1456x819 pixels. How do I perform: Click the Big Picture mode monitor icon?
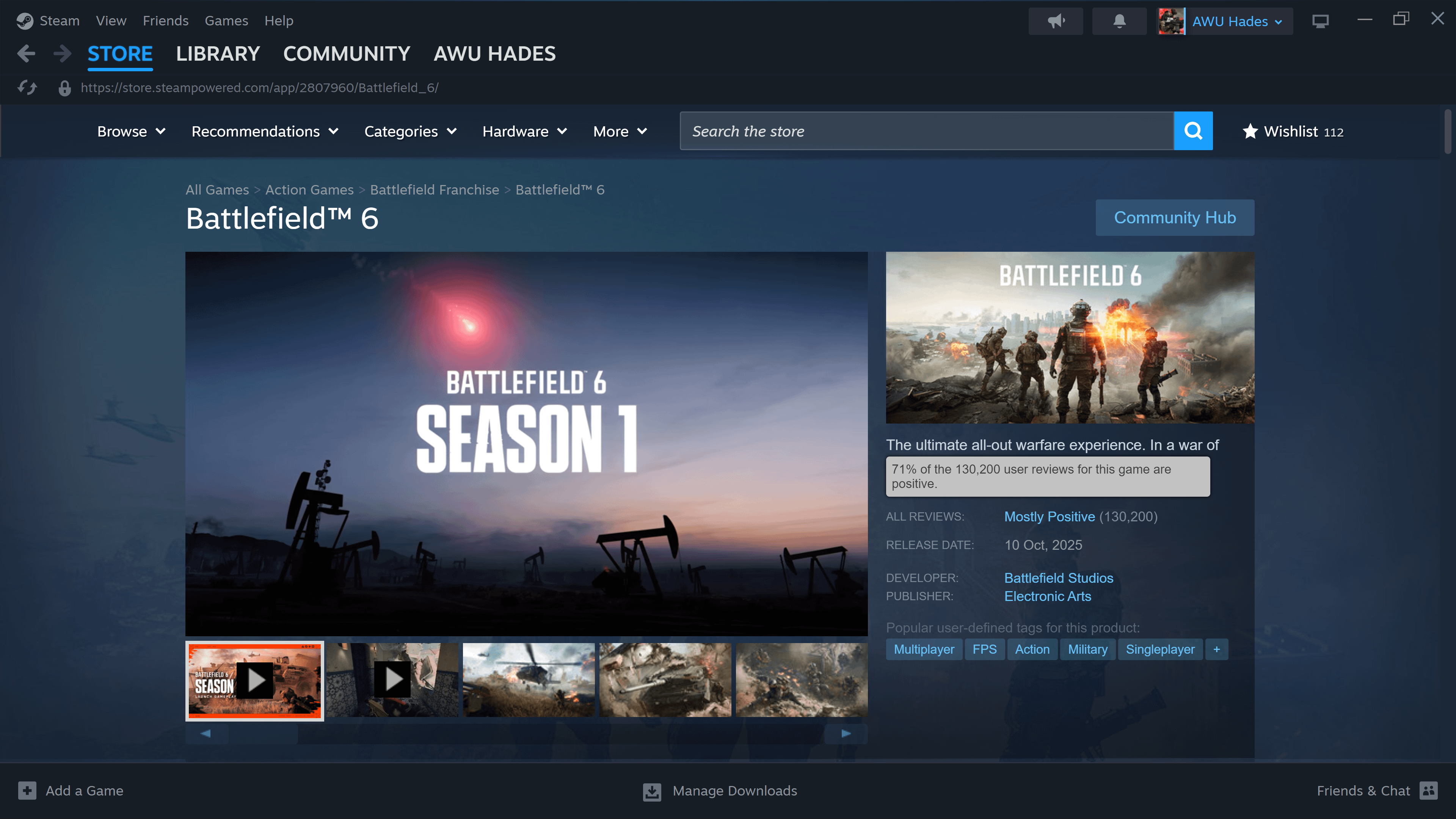click(x=1320, y=21)
